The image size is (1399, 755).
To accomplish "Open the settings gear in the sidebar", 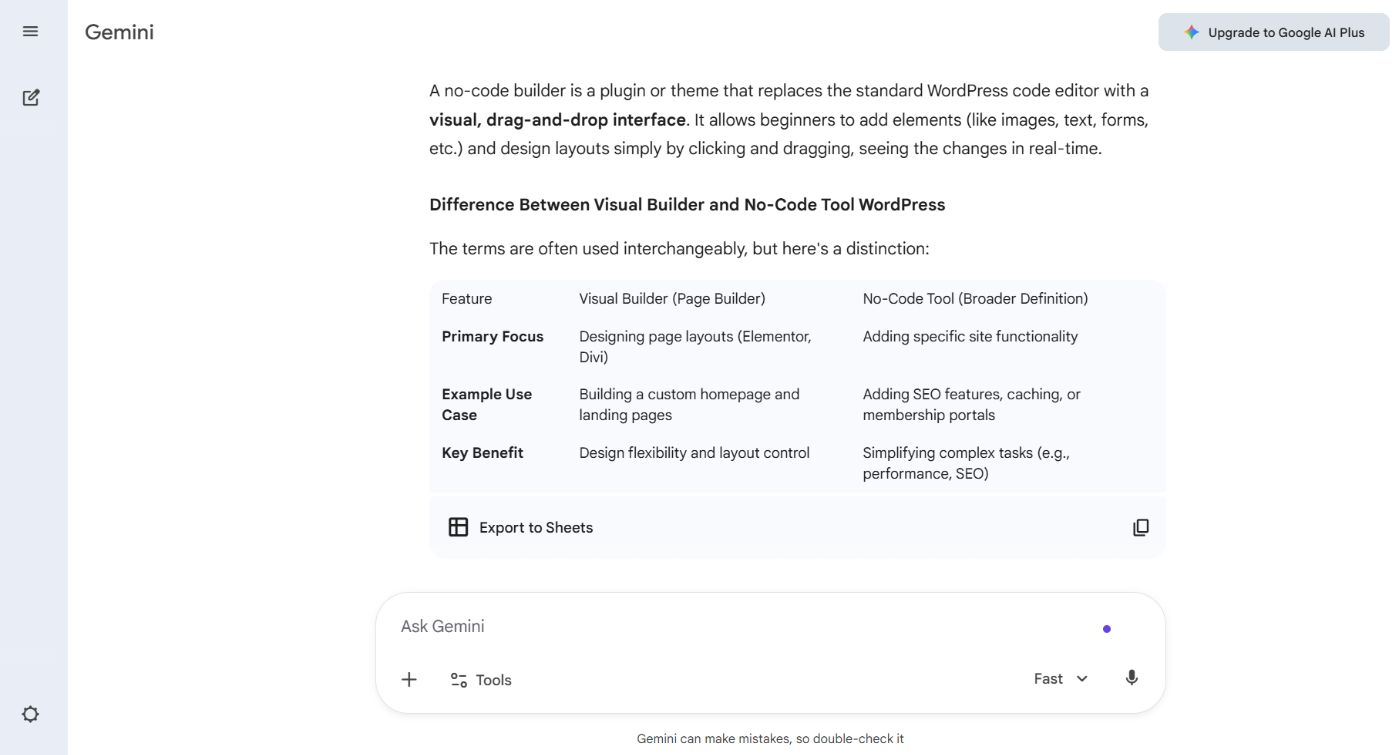I will (31, 714).
